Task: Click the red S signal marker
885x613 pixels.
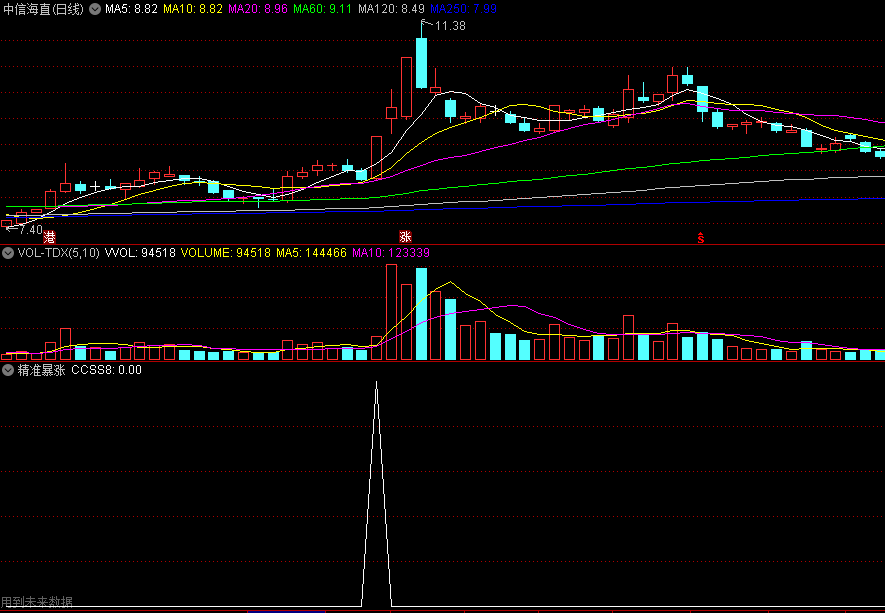Action: (x=700, y=238)
